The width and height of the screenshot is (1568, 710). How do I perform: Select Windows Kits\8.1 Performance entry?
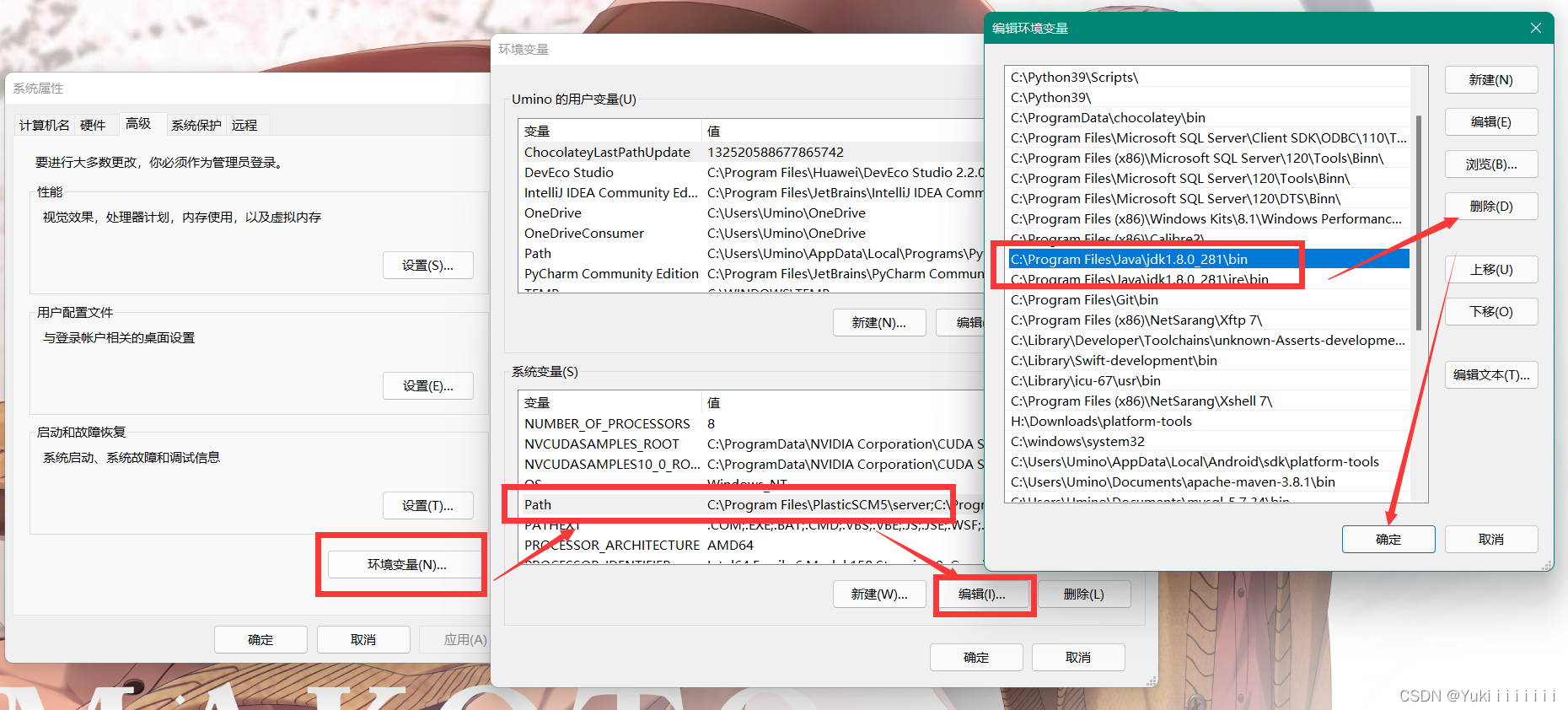[1208, 218]
